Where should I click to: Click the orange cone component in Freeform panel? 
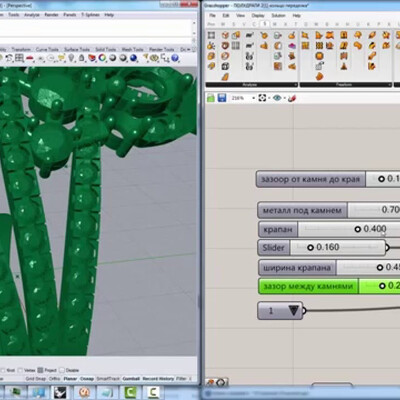[344, 66]
